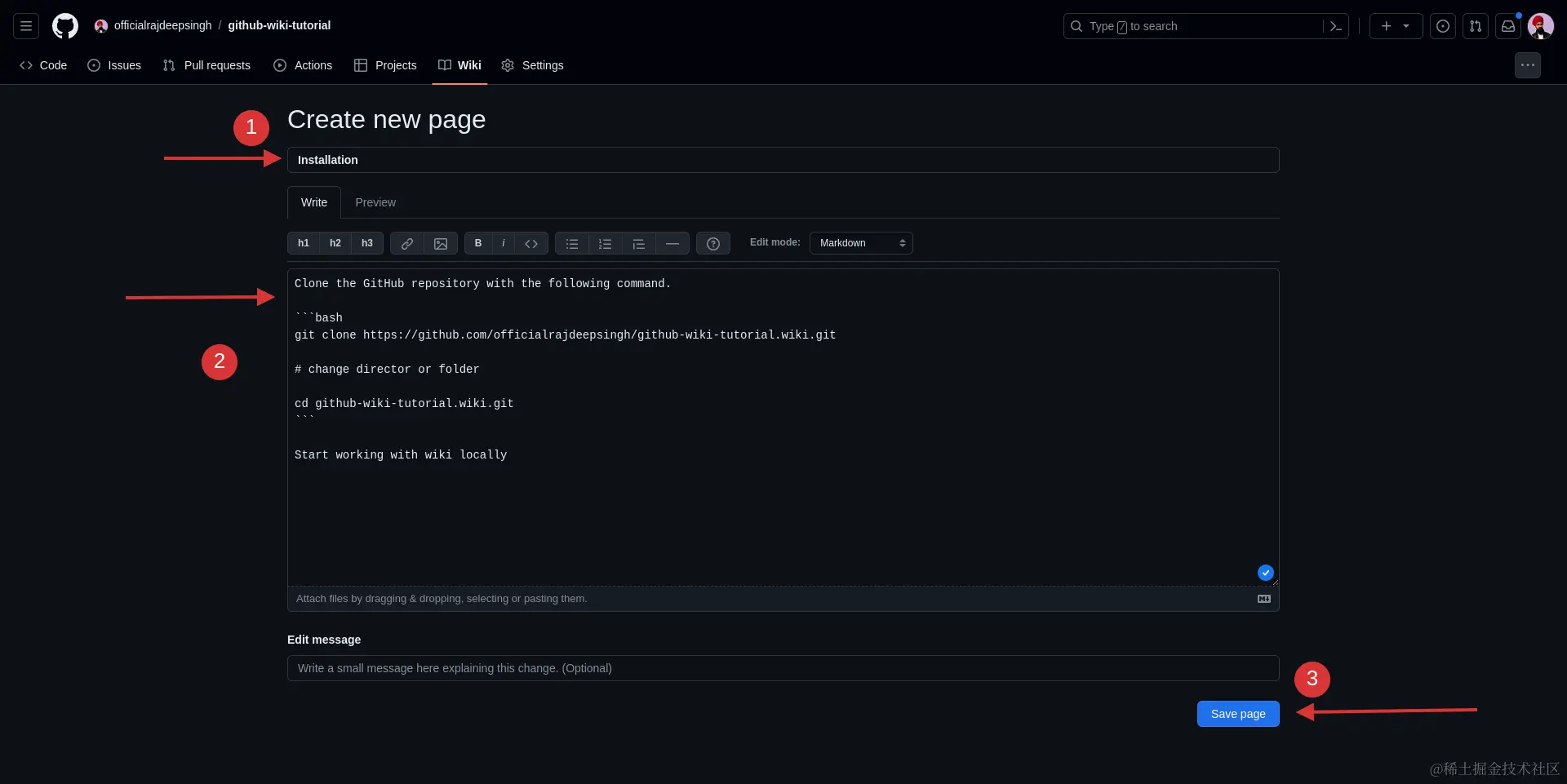Switch to the Write tab
This screenshot has width=1567, height=784.
314,202
